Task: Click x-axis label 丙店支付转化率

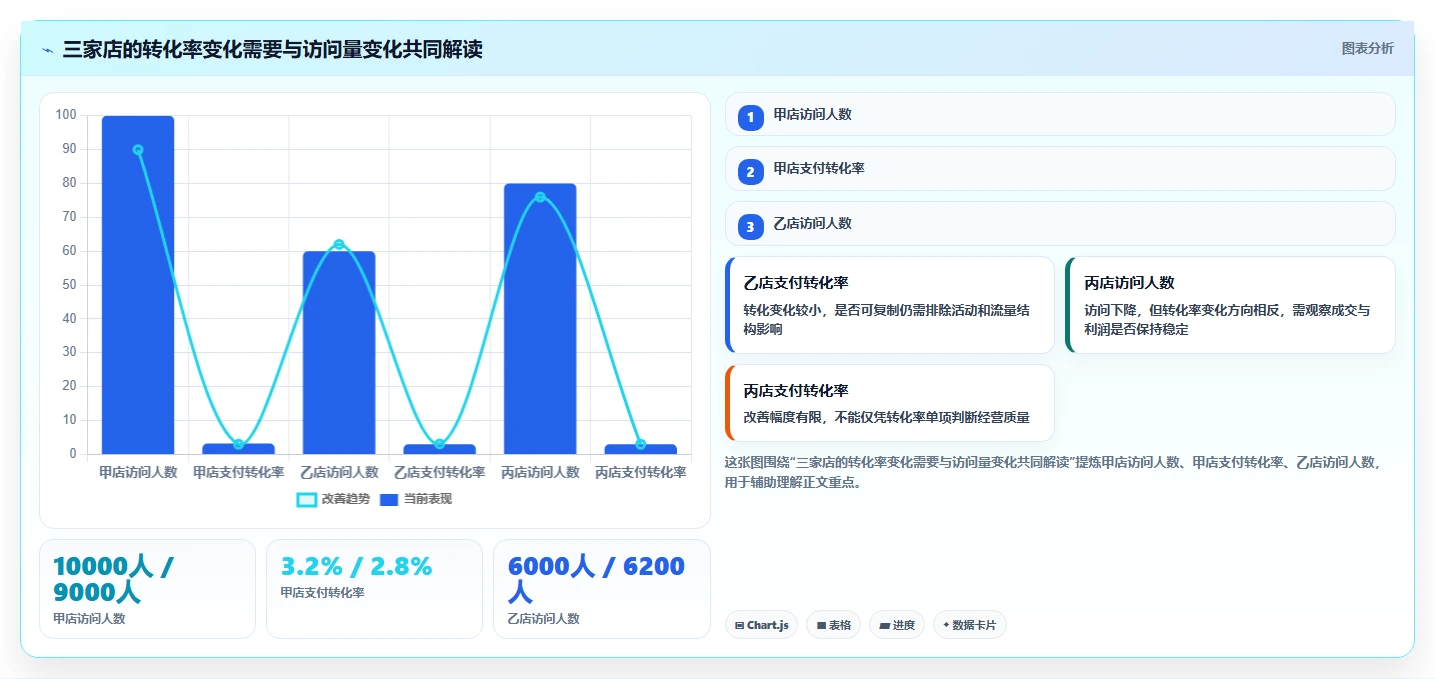Action: click(x=640, y=472)
